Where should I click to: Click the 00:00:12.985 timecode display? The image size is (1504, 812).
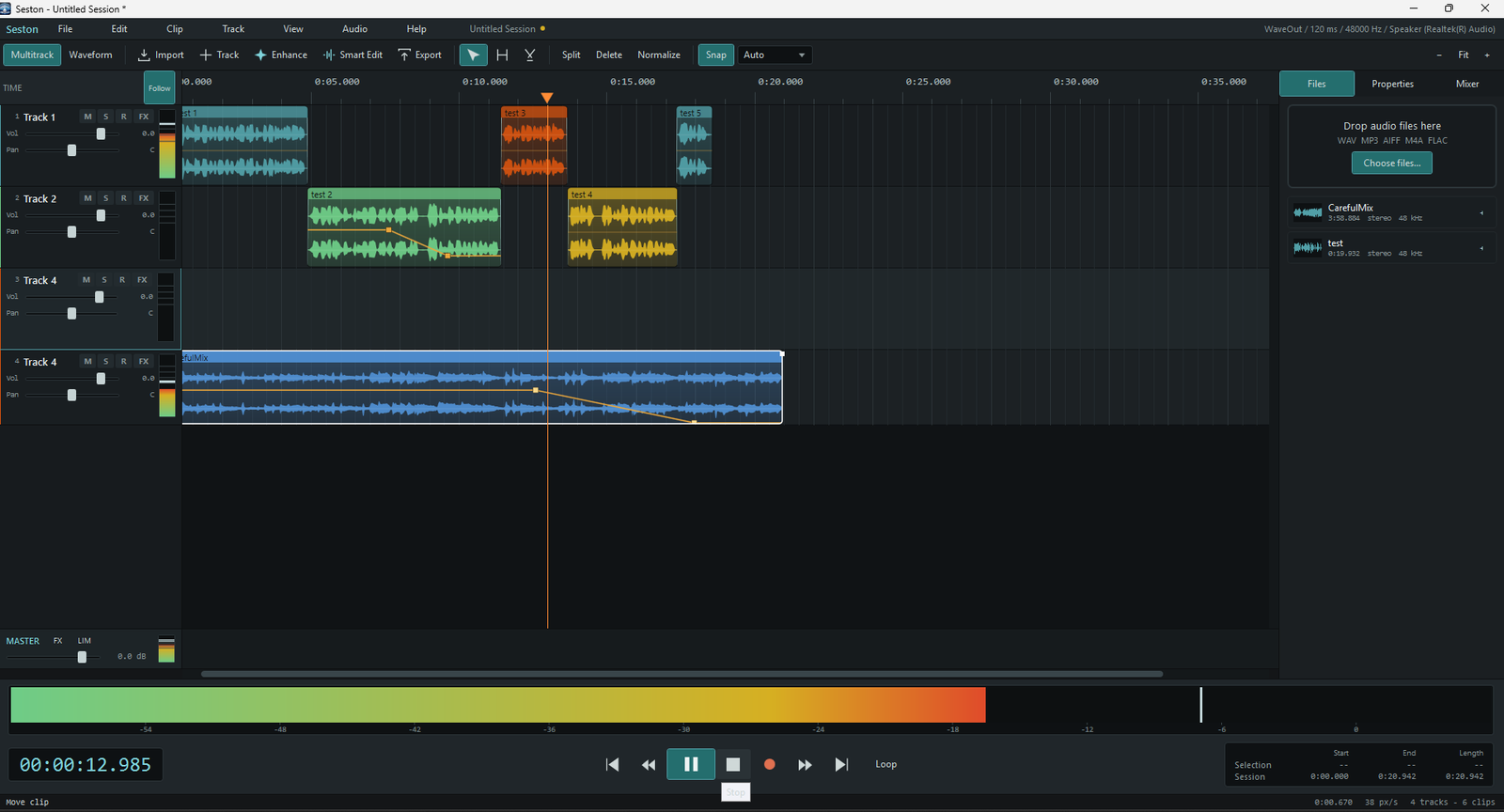(86, 765)
